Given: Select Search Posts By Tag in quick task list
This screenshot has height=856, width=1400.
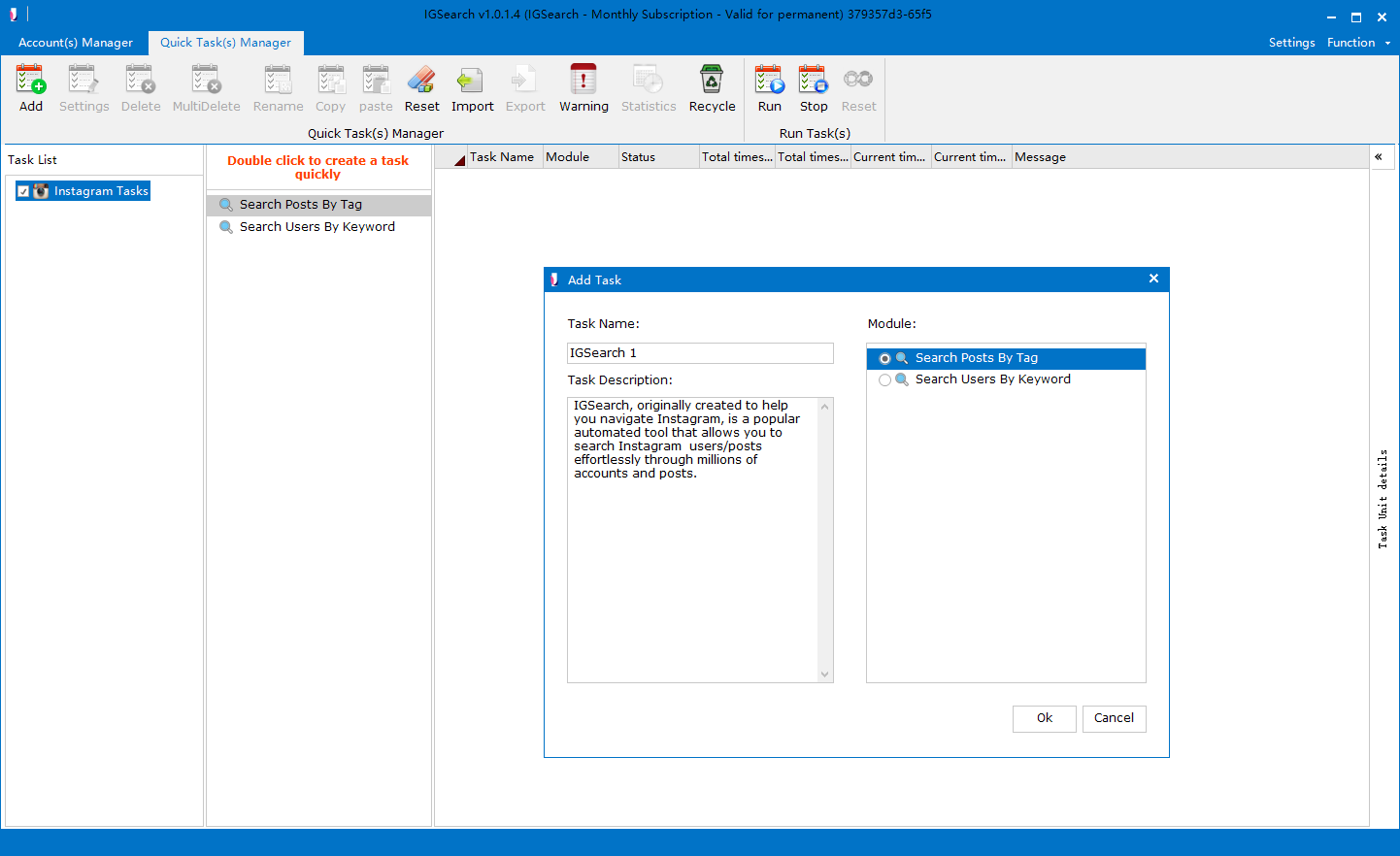Looking at the screenshot, I should [318, 205].
